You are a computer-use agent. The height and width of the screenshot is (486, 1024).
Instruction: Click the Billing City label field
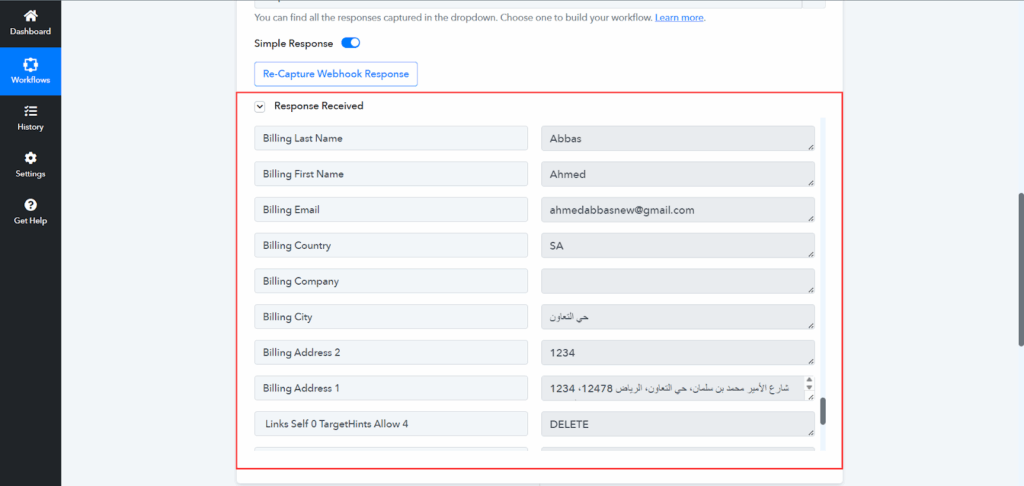391,317
